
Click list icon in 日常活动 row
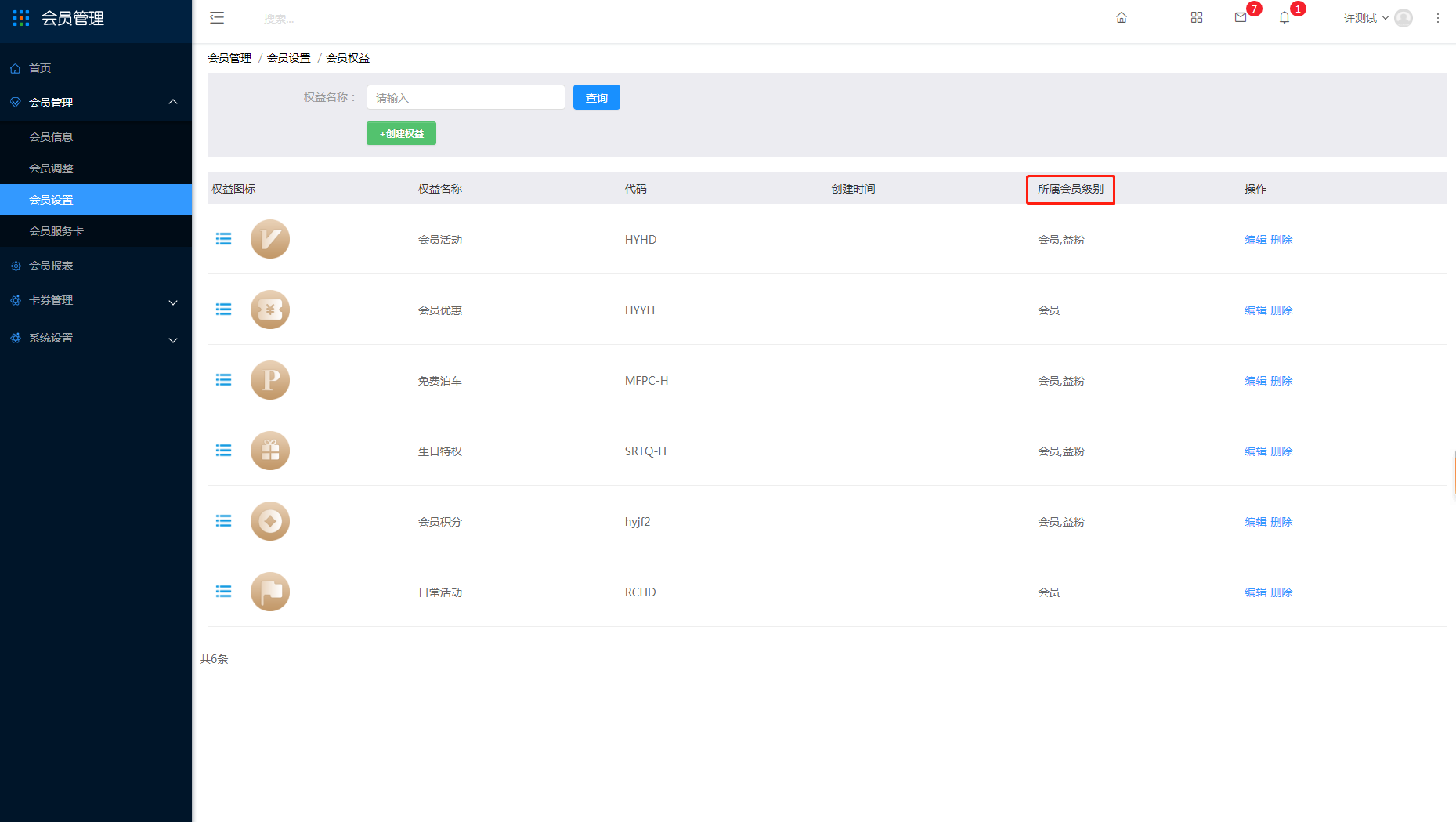pyautogui.click(x=224, y=592)
